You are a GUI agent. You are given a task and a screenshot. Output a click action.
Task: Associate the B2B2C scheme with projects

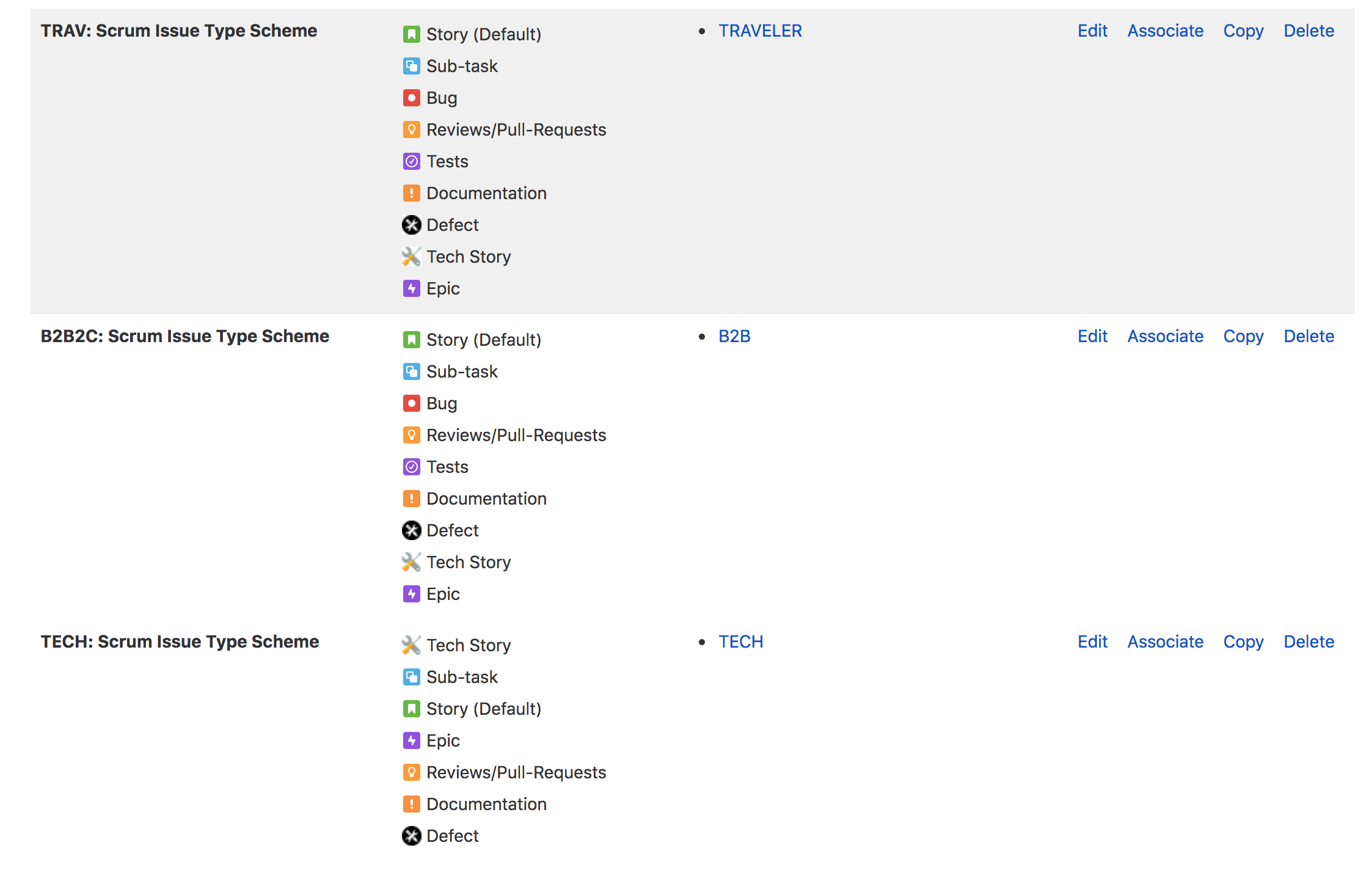pos(1165,336)
